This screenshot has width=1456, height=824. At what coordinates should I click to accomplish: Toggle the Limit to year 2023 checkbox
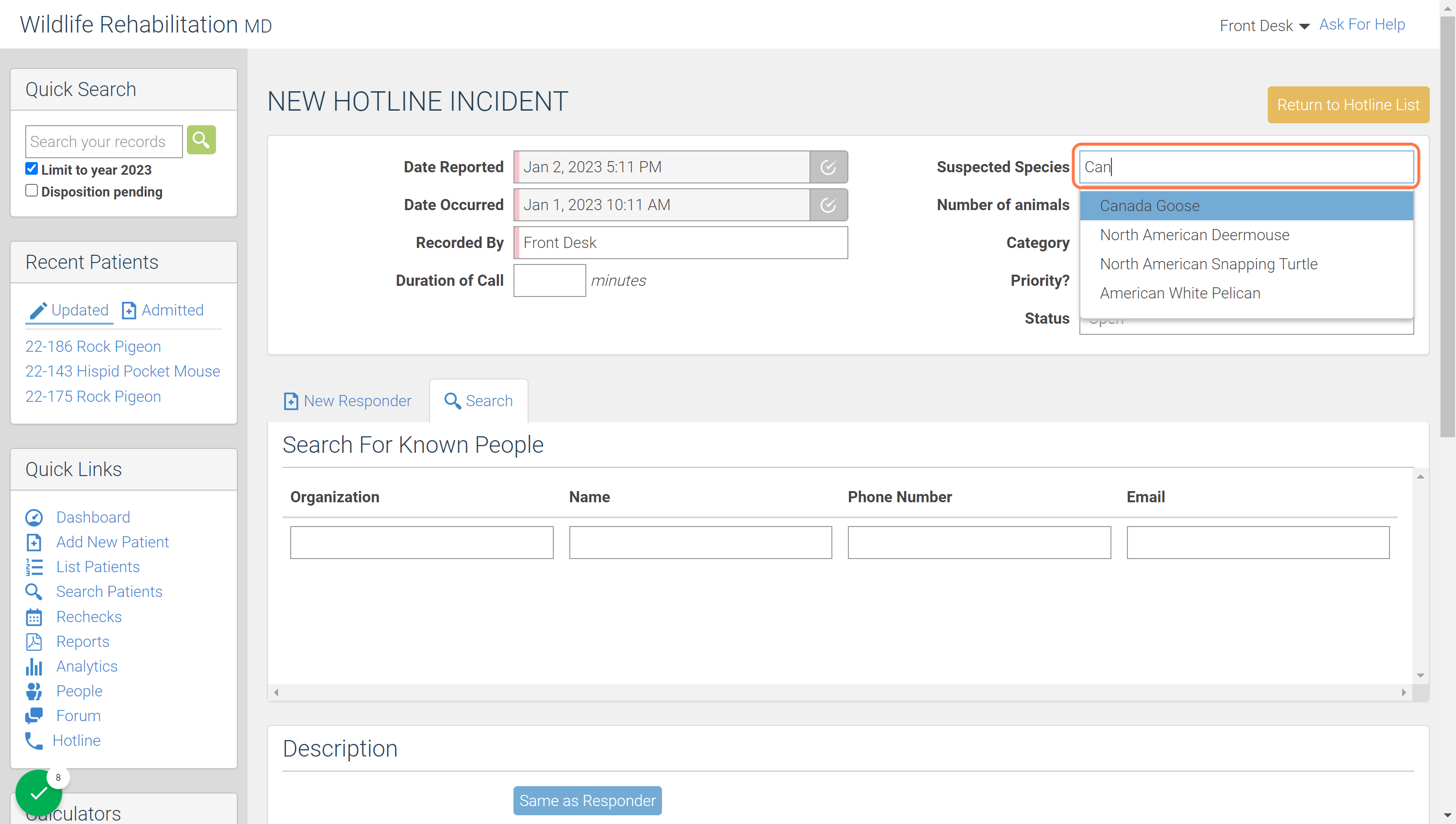click(32, 169)
